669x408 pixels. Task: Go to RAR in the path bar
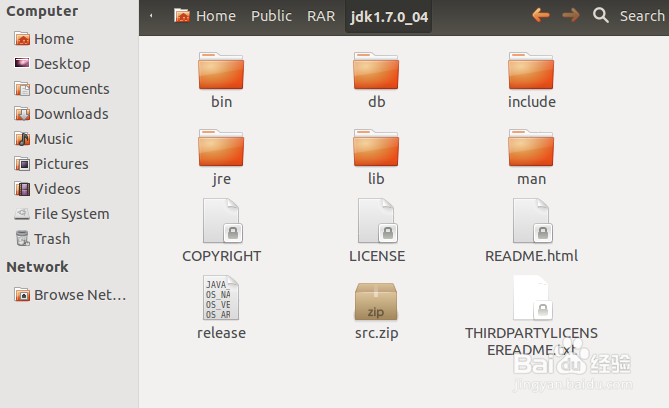pyautogui.click(x=321, y=16)
